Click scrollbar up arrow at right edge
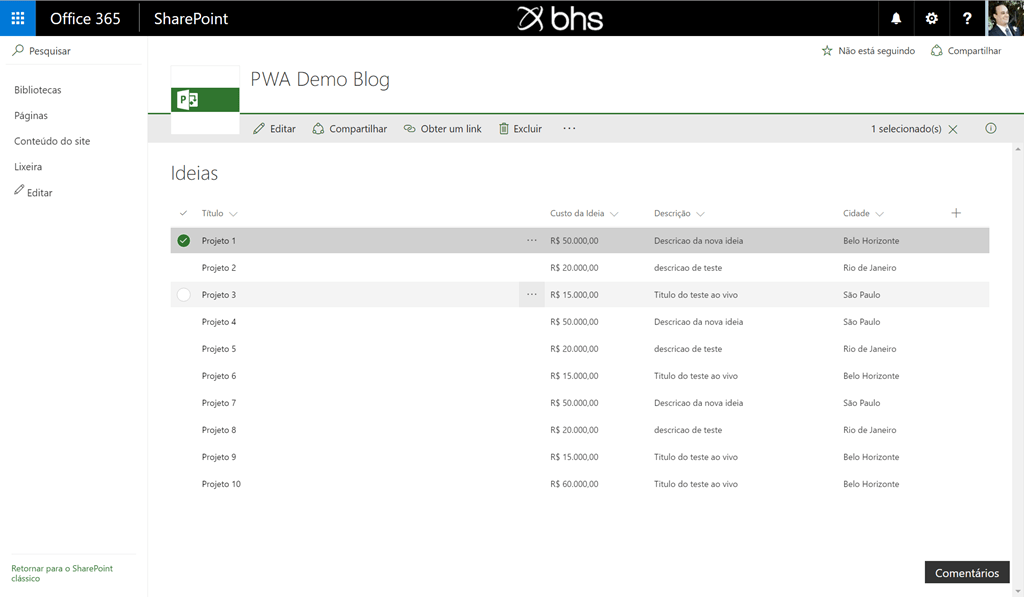 [x=1017, y=150]
